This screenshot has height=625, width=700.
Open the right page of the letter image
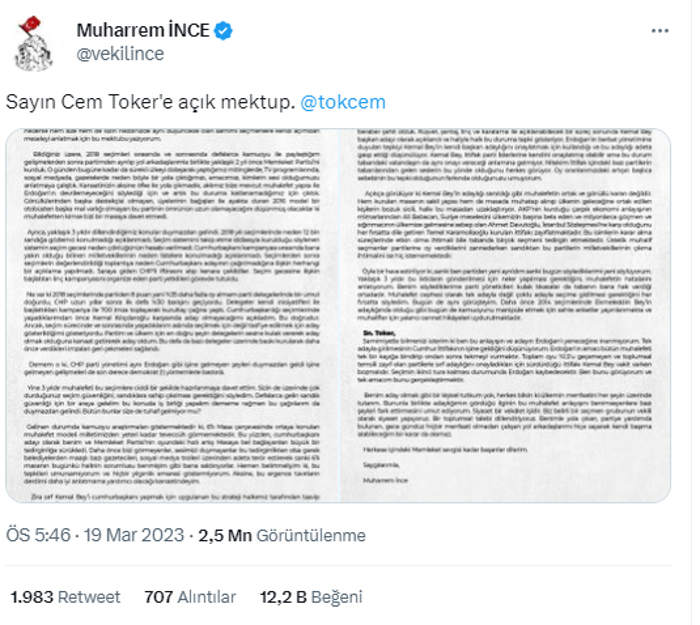coord(505,315)
